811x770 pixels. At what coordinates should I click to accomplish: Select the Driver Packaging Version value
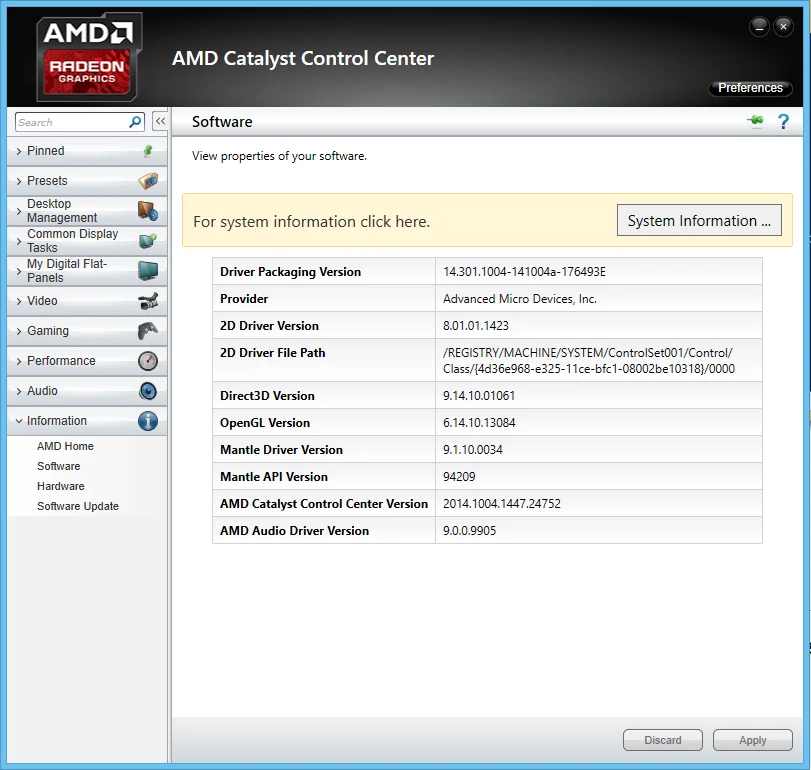524,272
